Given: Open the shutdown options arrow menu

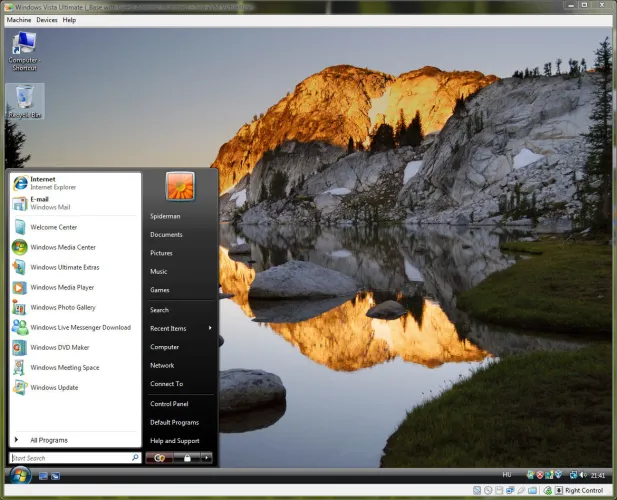Looking at the screenshot, I should click(206, 458).
